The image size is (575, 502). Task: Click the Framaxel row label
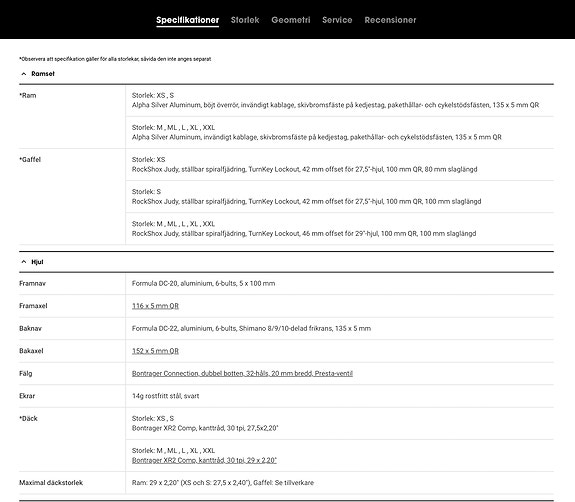(33, 306)
